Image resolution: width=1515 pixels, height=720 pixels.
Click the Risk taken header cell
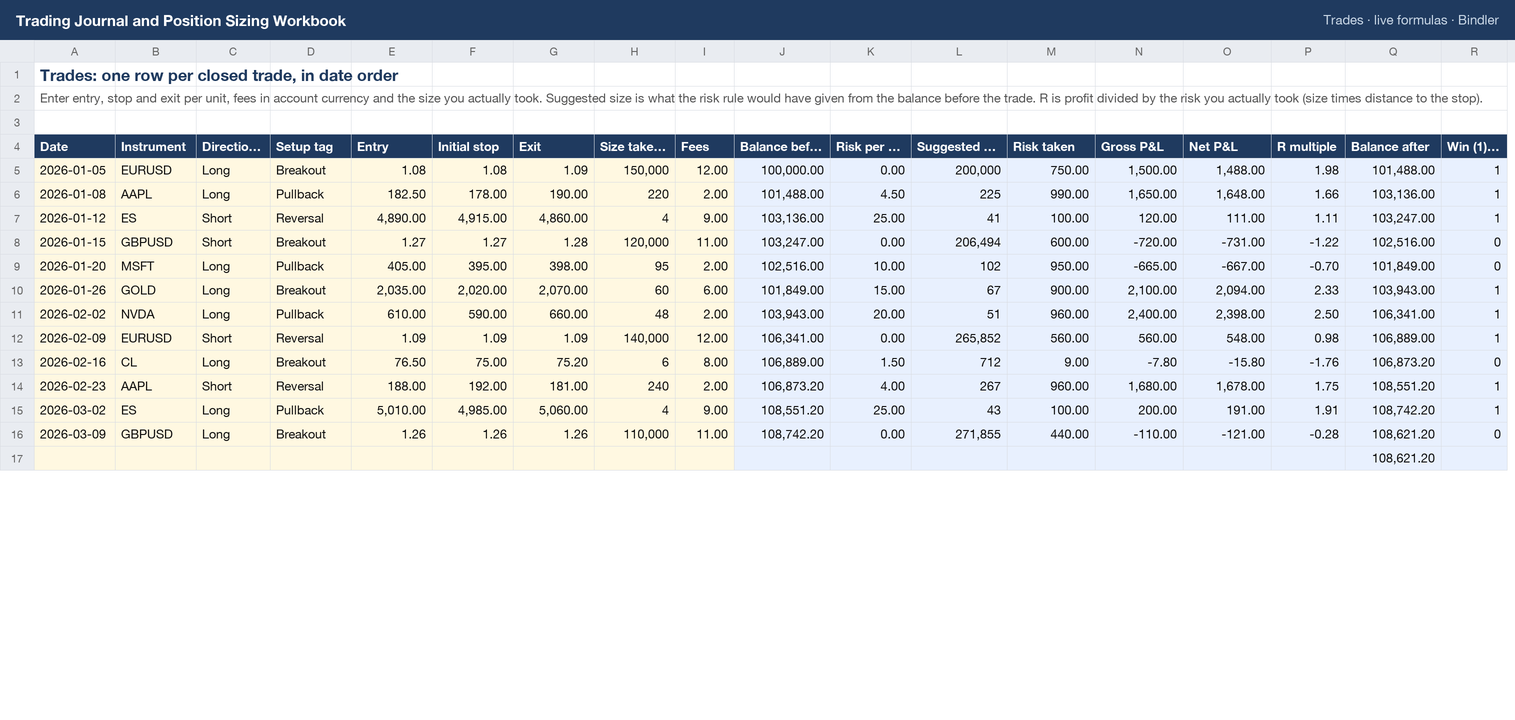pyautogui.click(x=1050, y=146)
